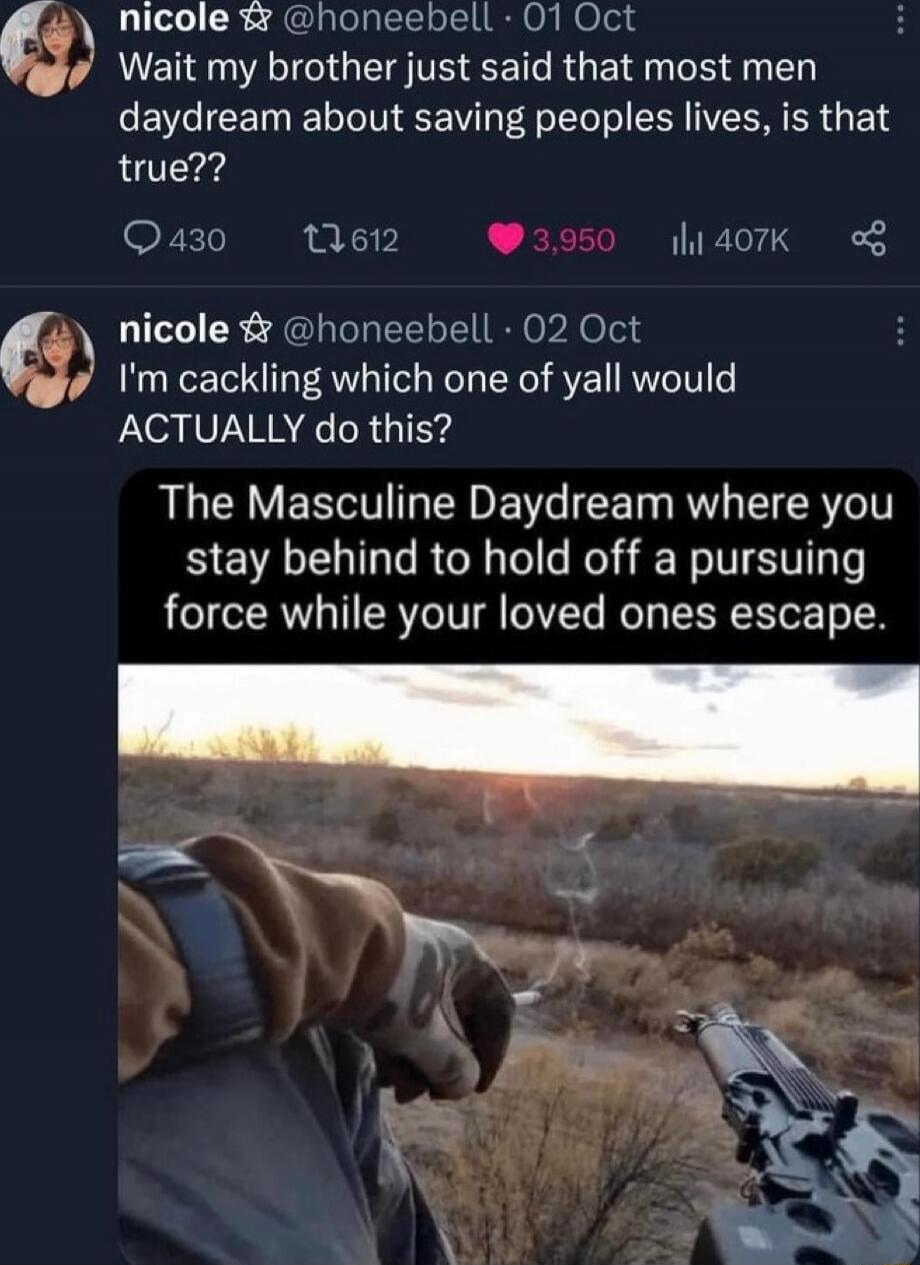
Task: Open the Masculine Daydream meme image
Action: [518, 866]
